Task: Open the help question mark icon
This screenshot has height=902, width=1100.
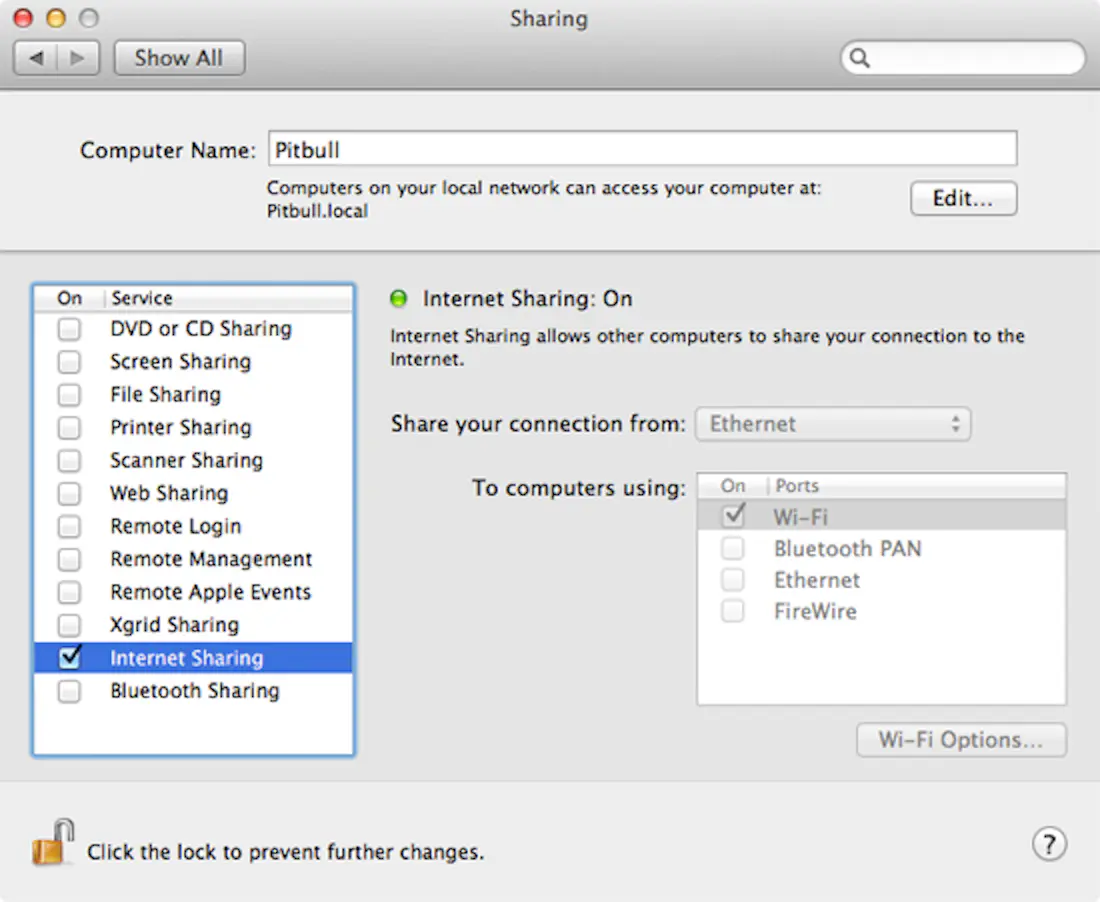Action: [x=1049, y=844]
